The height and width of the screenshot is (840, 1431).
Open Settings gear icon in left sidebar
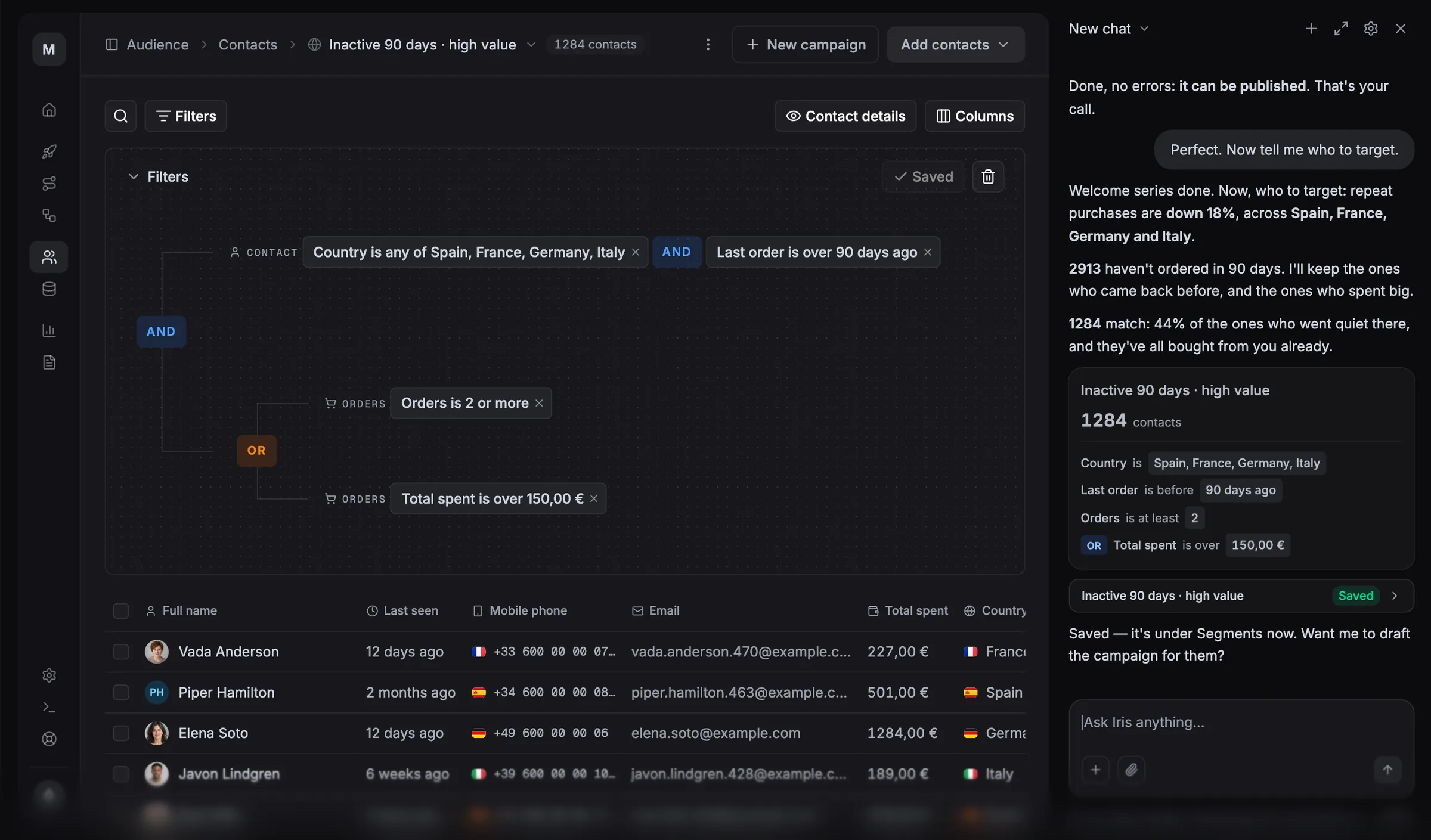[x=49, y=675]
